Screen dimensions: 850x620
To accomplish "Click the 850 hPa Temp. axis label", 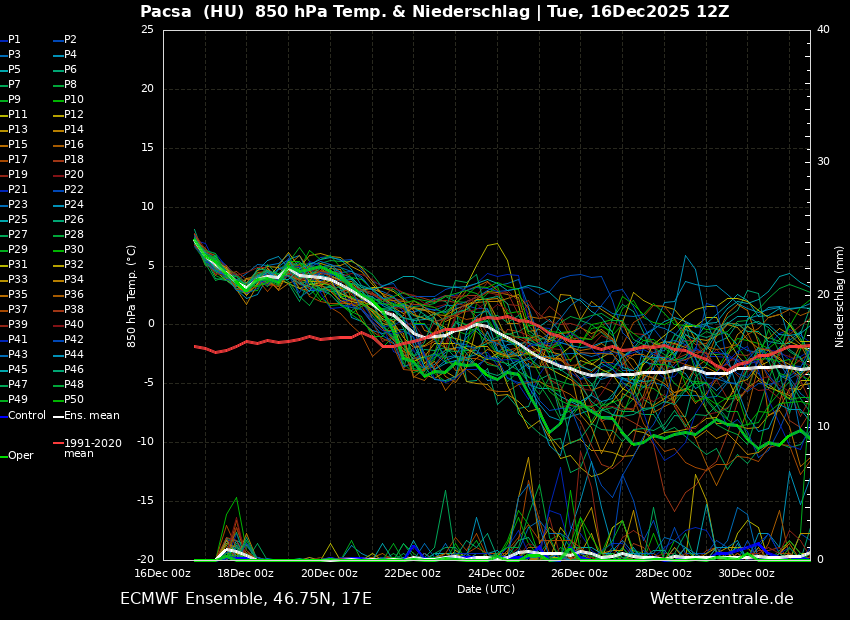I will click(x=132, y=296).
